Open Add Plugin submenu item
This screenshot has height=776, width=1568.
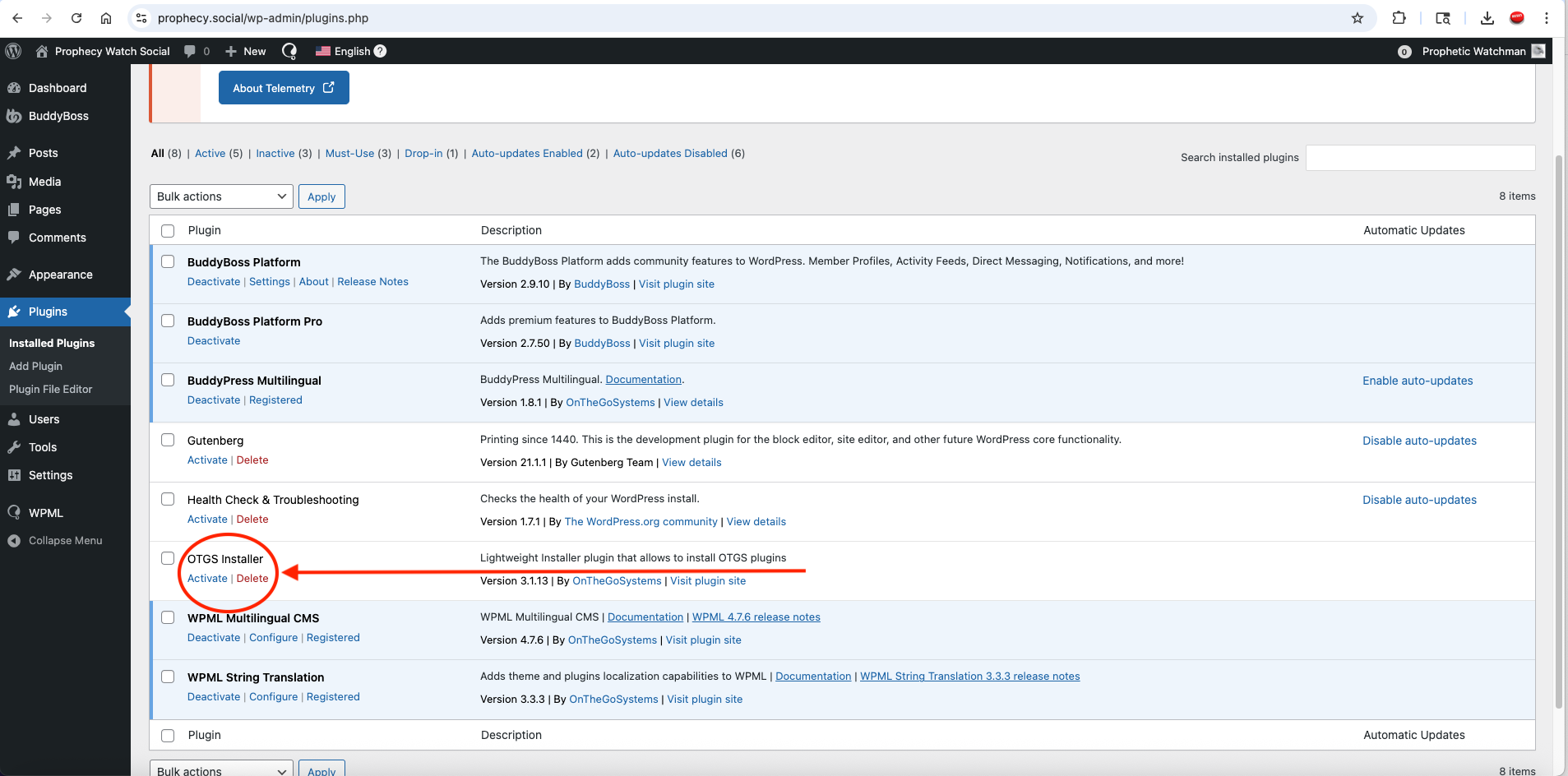(x=35, y=367)
